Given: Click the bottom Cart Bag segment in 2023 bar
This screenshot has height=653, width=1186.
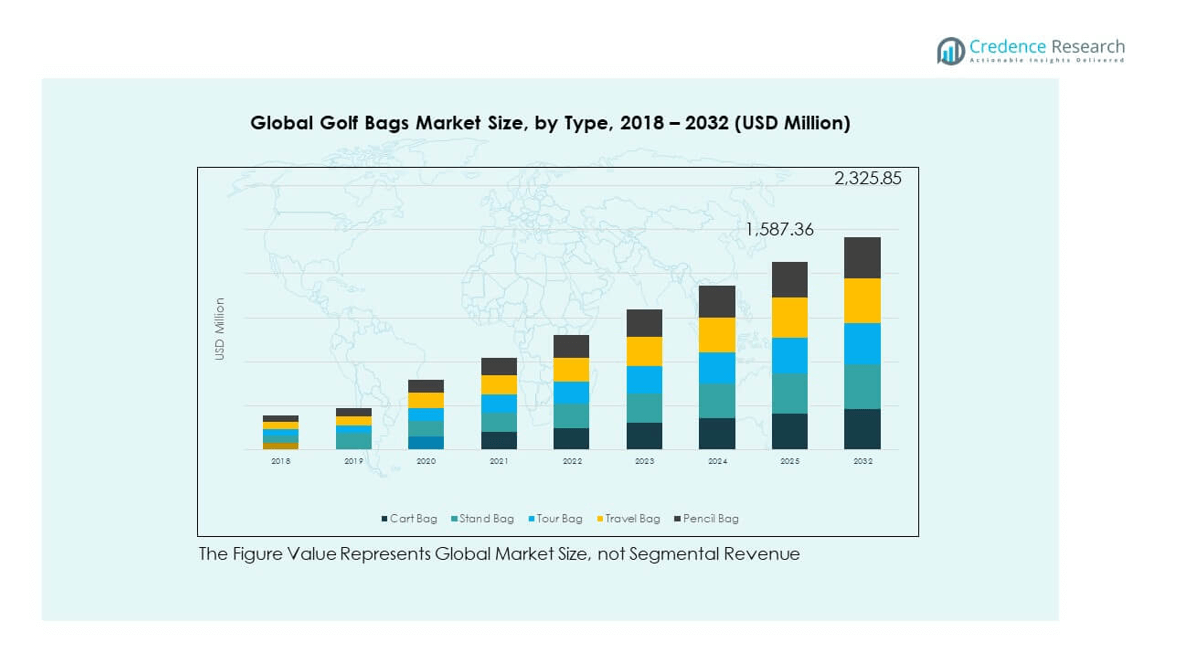Looking at the screenshot, I should click(x=644, y=436).
